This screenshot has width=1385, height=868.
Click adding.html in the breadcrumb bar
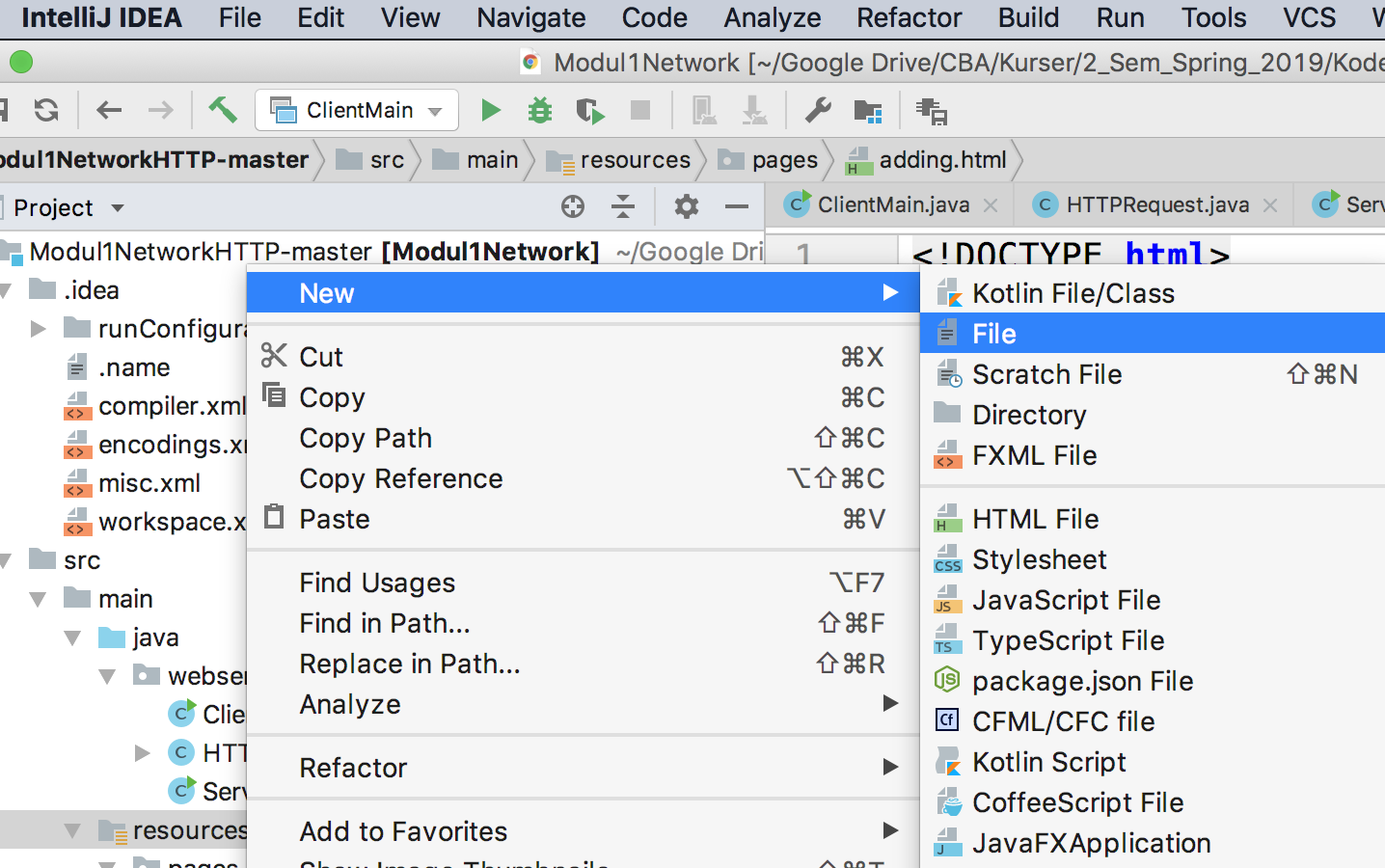point(926,160)
